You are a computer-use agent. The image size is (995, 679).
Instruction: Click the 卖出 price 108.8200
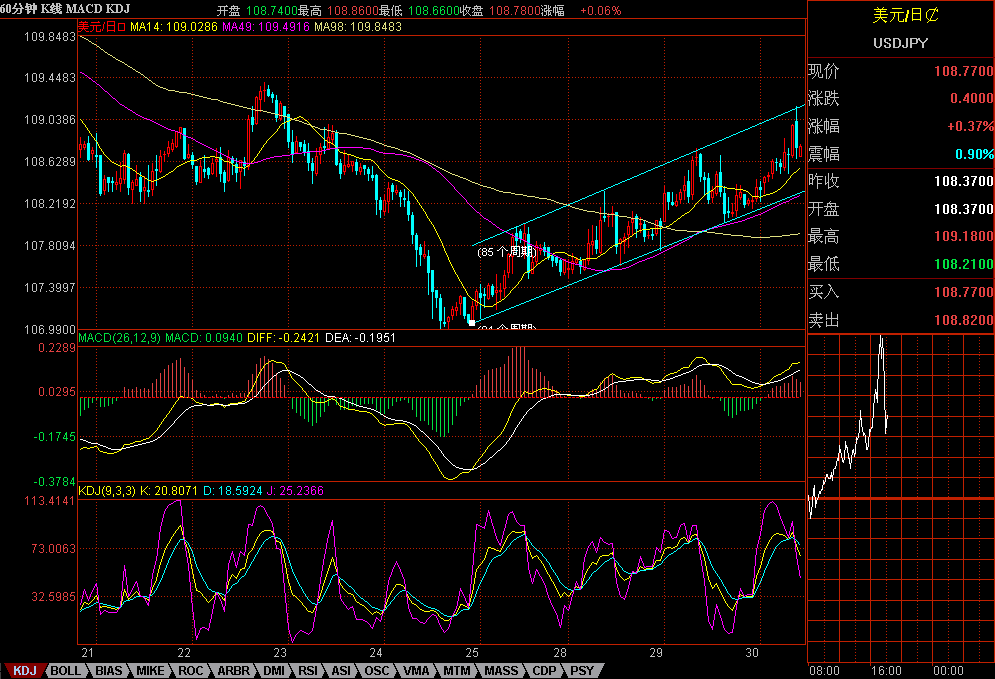(965, 318)
